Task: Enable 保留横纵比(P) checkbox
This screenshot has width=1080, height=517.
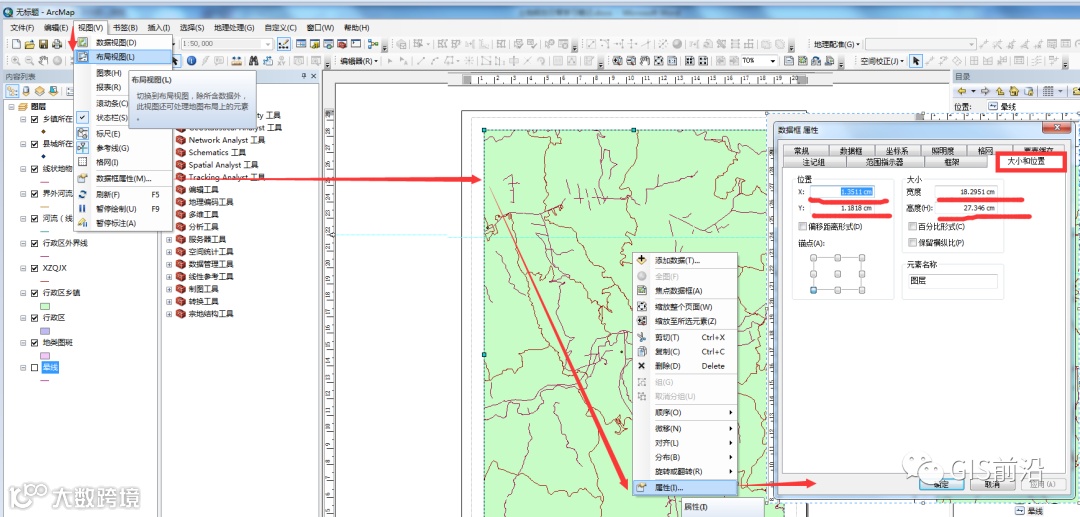Action: pos(913,242)
